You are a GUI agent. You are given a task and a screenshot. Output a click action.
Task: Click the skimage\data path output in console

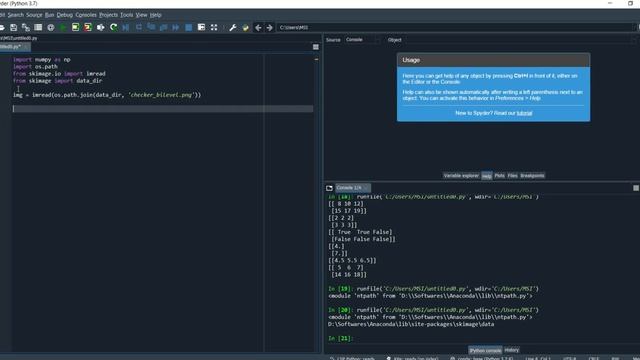pyautogui.click(x=411, y=324)
